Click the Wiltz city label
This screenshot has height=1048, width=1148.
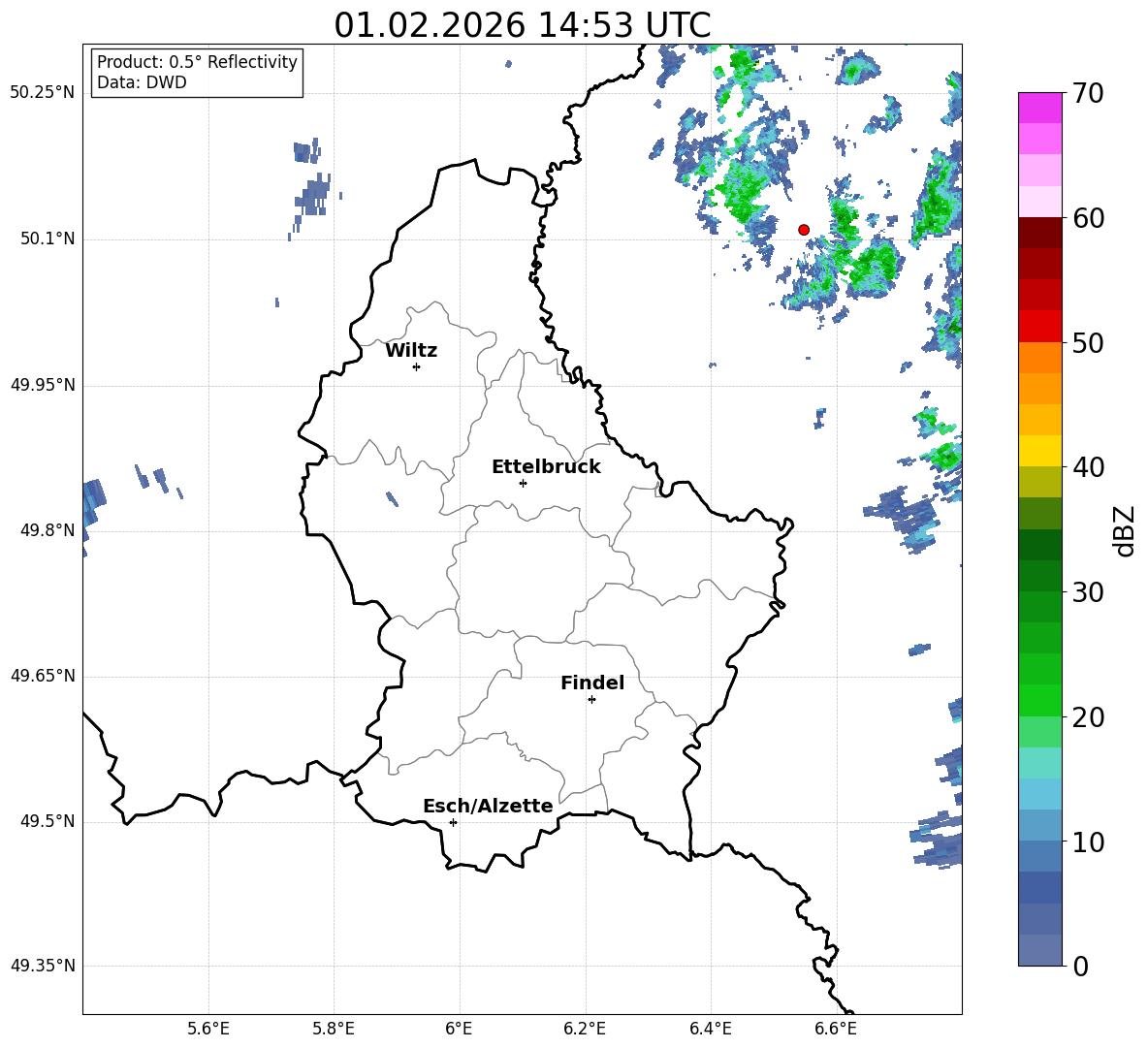pyautogui.click(x=411, y=351)
